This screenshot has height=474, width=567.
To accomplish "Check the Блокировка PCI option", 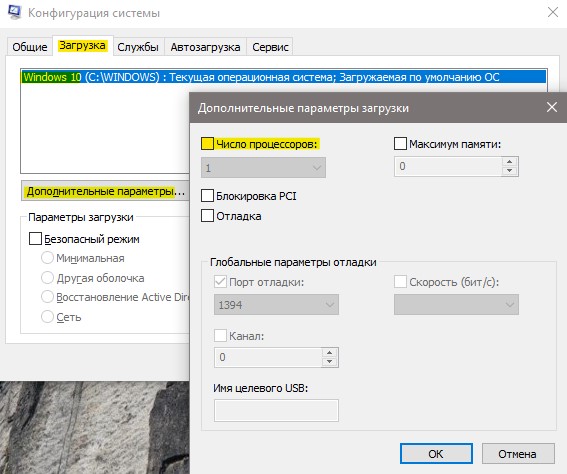I will point(207,196).
